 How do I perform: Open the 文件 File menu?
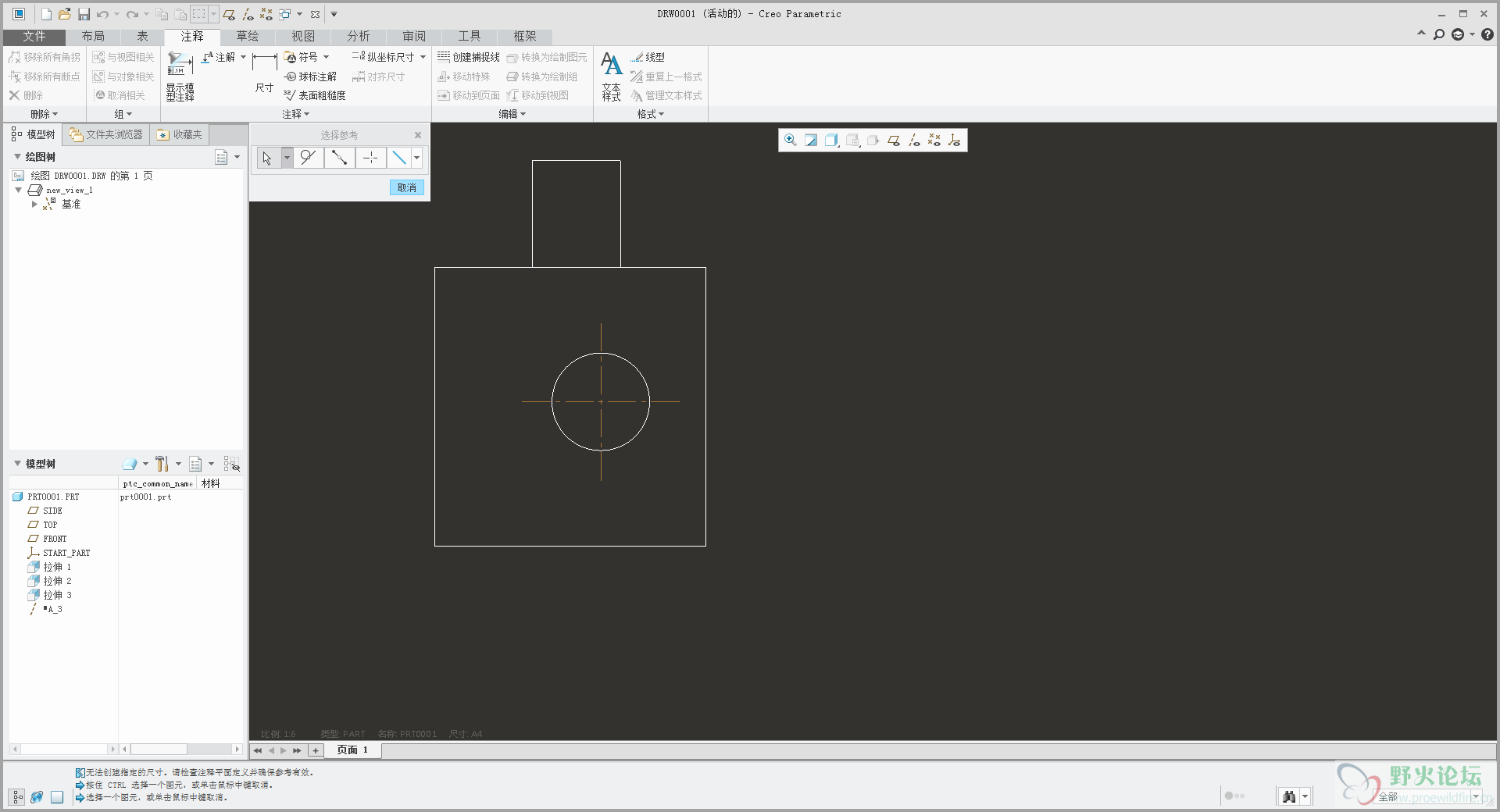pos(34,37)
